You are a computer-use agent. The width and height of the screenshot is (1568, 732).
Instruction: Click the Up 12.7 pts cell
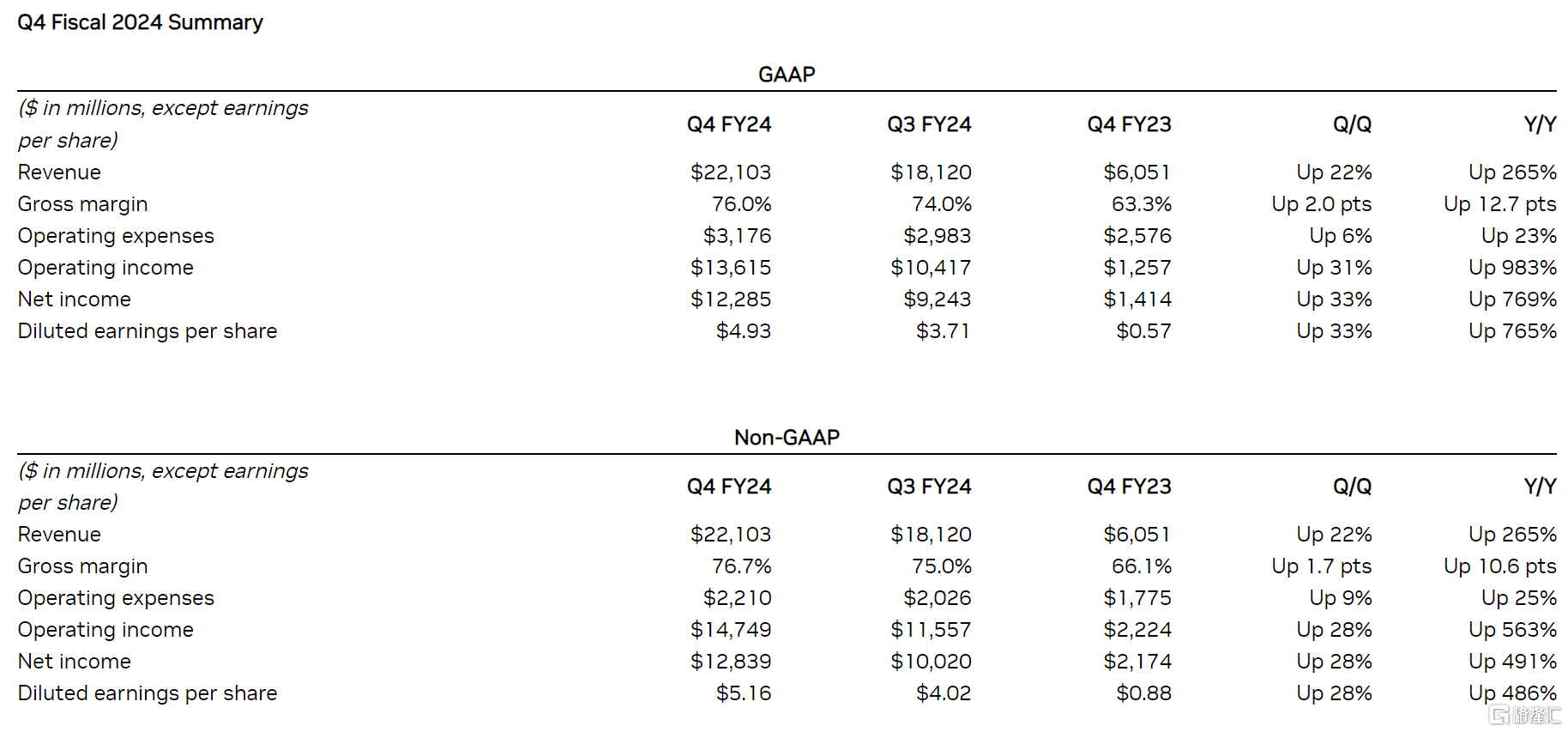pyautogui.click(x=1499, y=204)
